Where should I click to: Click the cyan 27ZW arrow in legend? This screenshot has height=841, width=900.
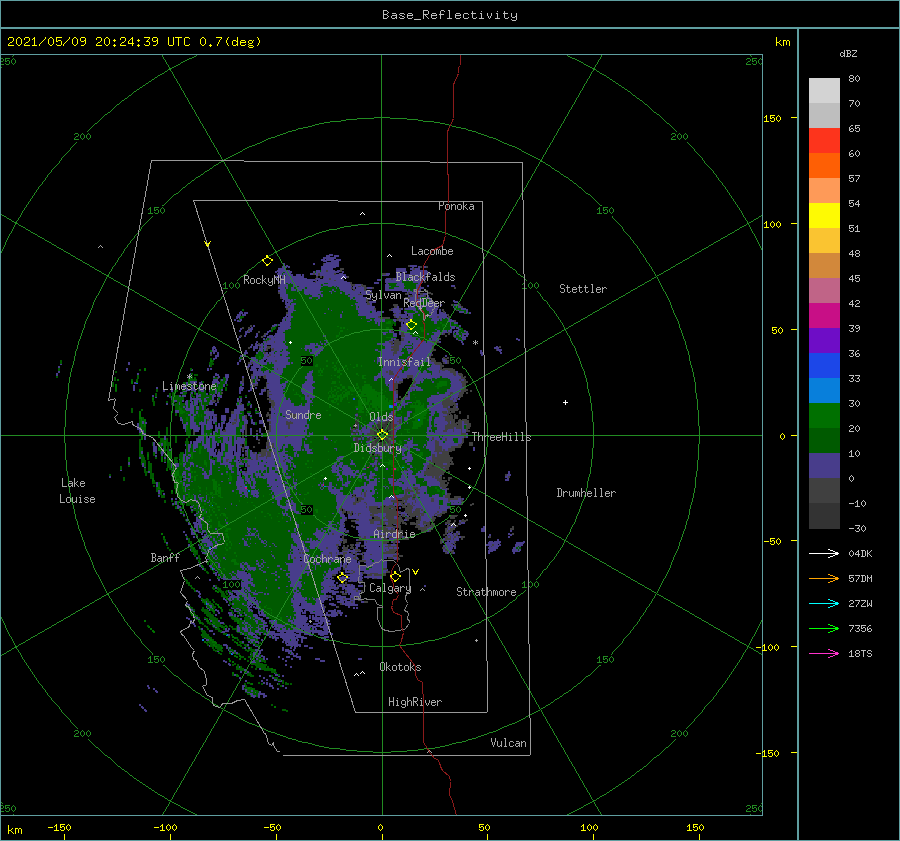point(824,603)
